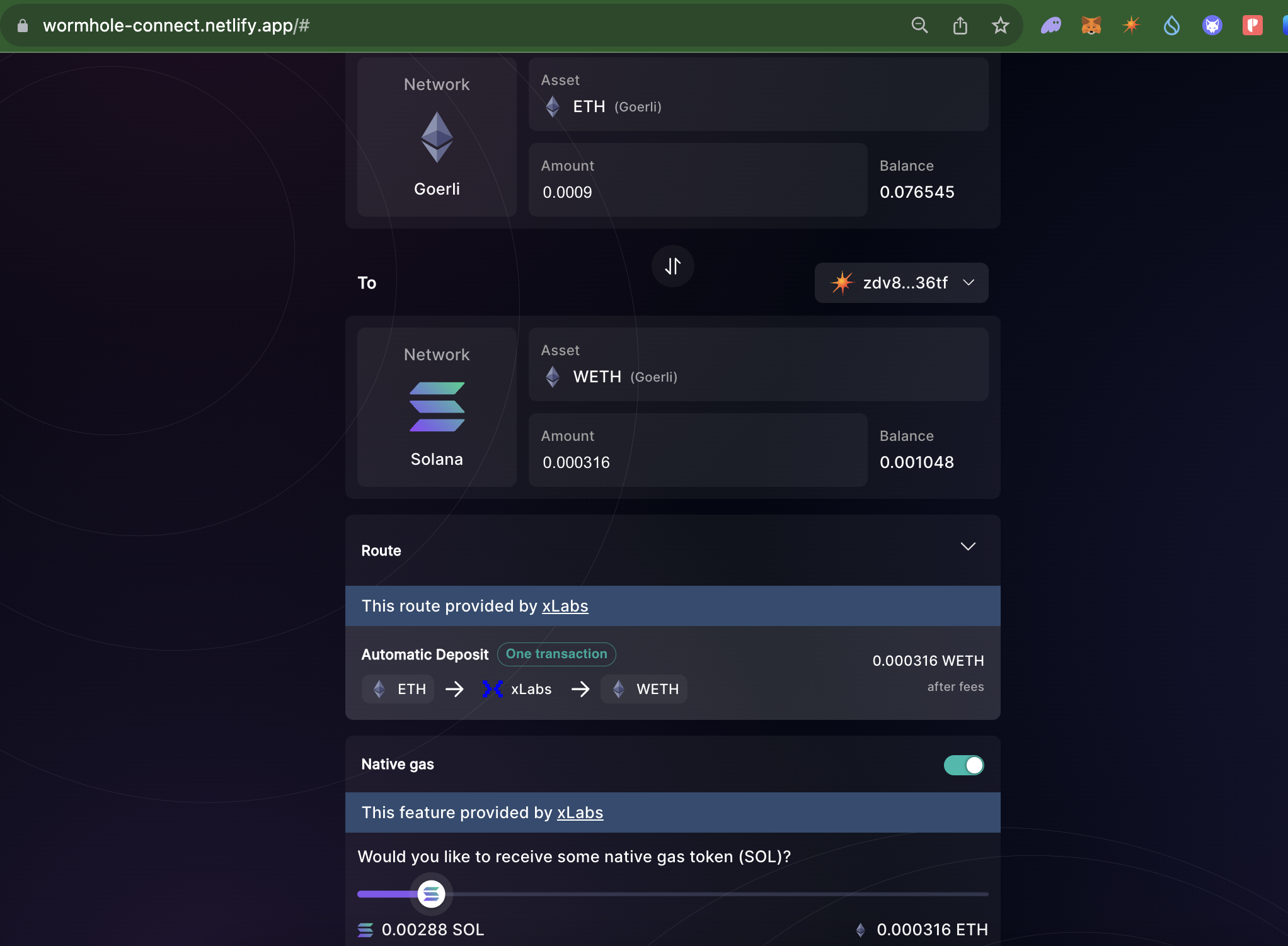This screenshot has width=1288, height=946.
Task: Open the ETH (Goerli) asset selector
Action: [757, 94]
